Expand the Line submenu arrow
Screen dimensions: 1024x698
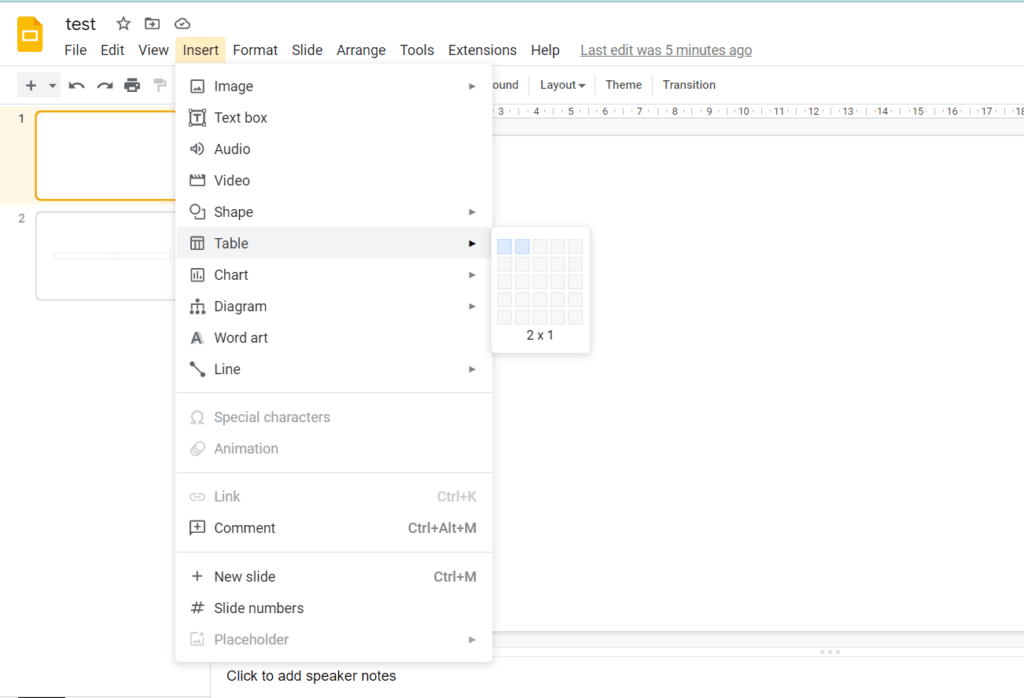click(x=472, y=370)
